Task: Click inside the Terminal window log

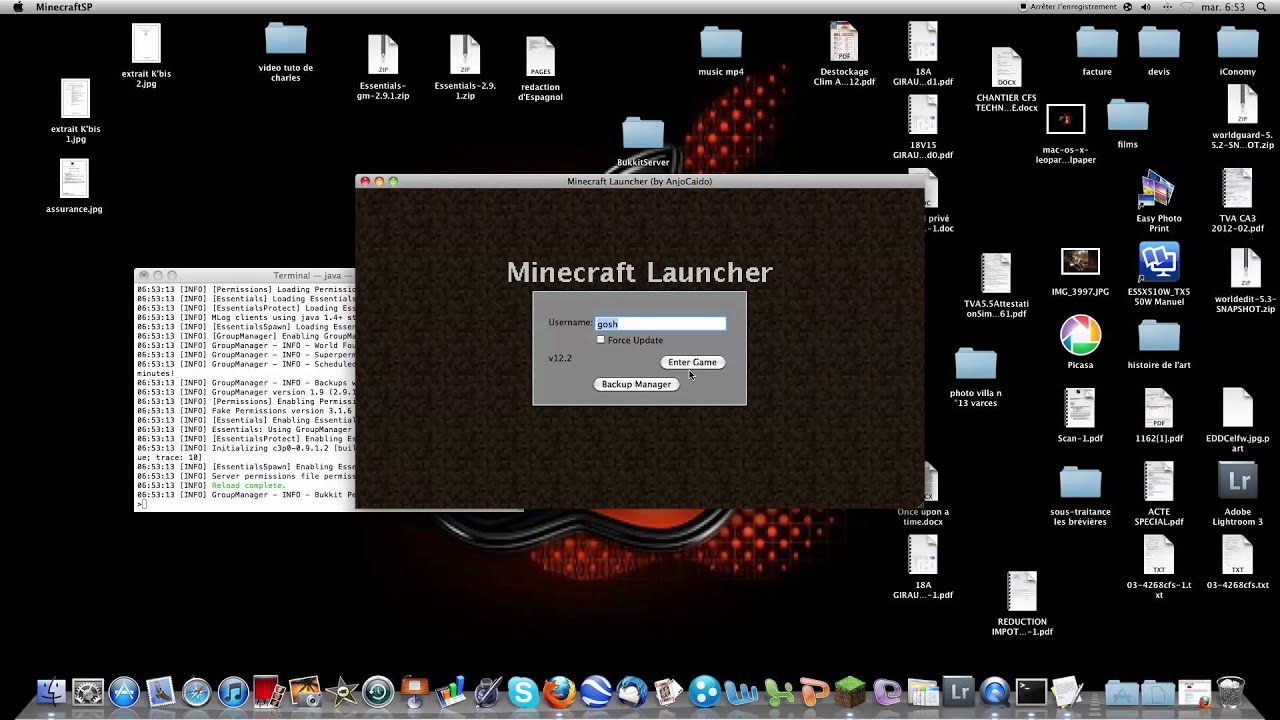Action: click(245, 395)
